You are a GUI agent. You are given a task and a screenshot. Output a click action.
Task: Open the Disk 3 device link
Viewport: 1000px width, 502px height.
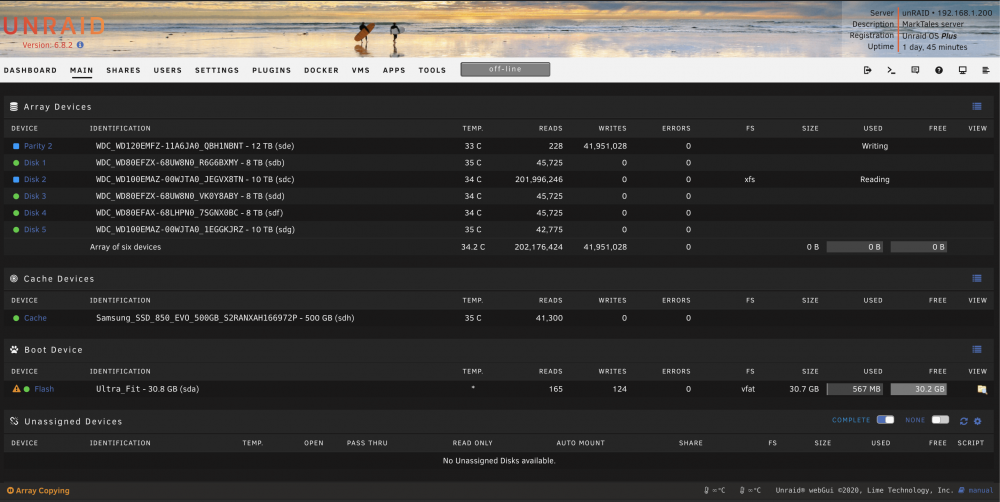pos(34,196)
